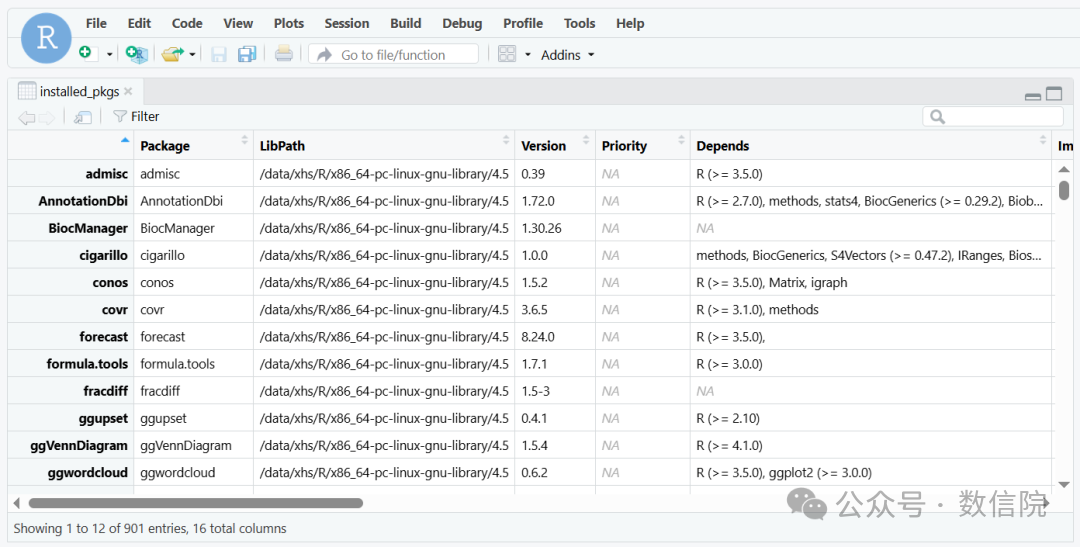Open the Addins dropdown

point(567,55)
